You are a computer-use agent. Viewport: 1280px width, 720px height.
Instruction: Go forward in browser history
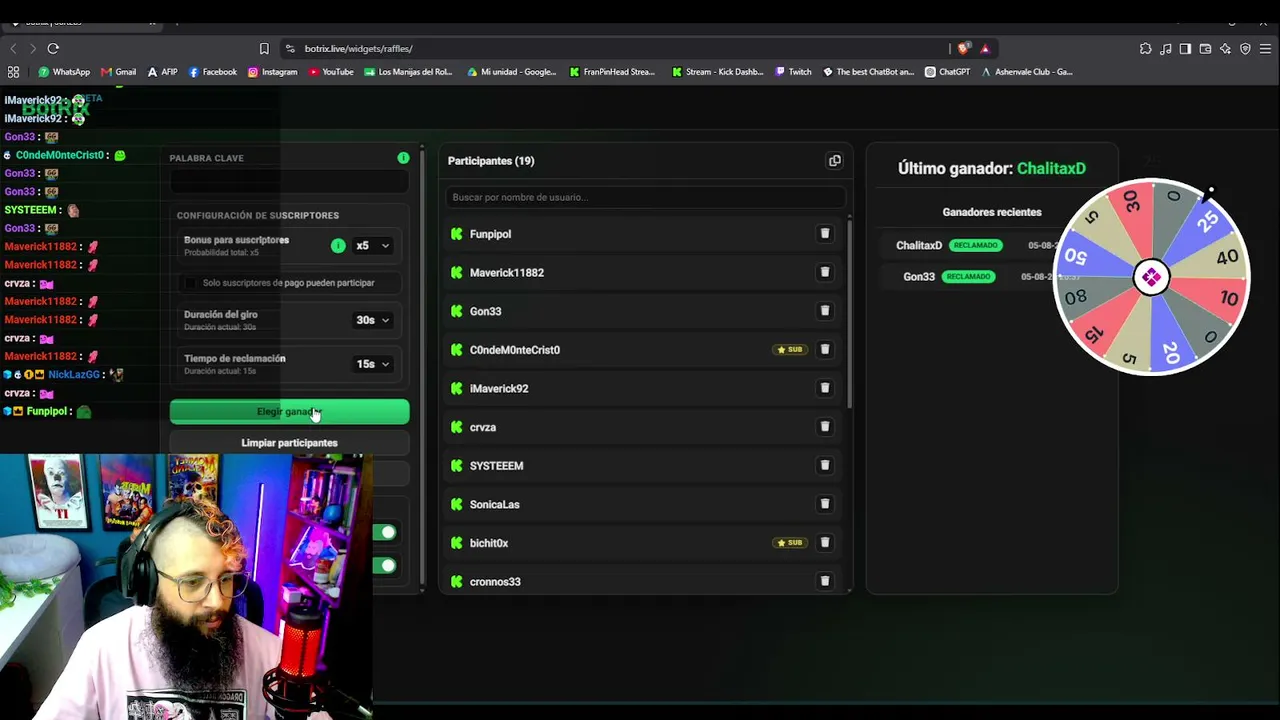click(x=32, y=48)
